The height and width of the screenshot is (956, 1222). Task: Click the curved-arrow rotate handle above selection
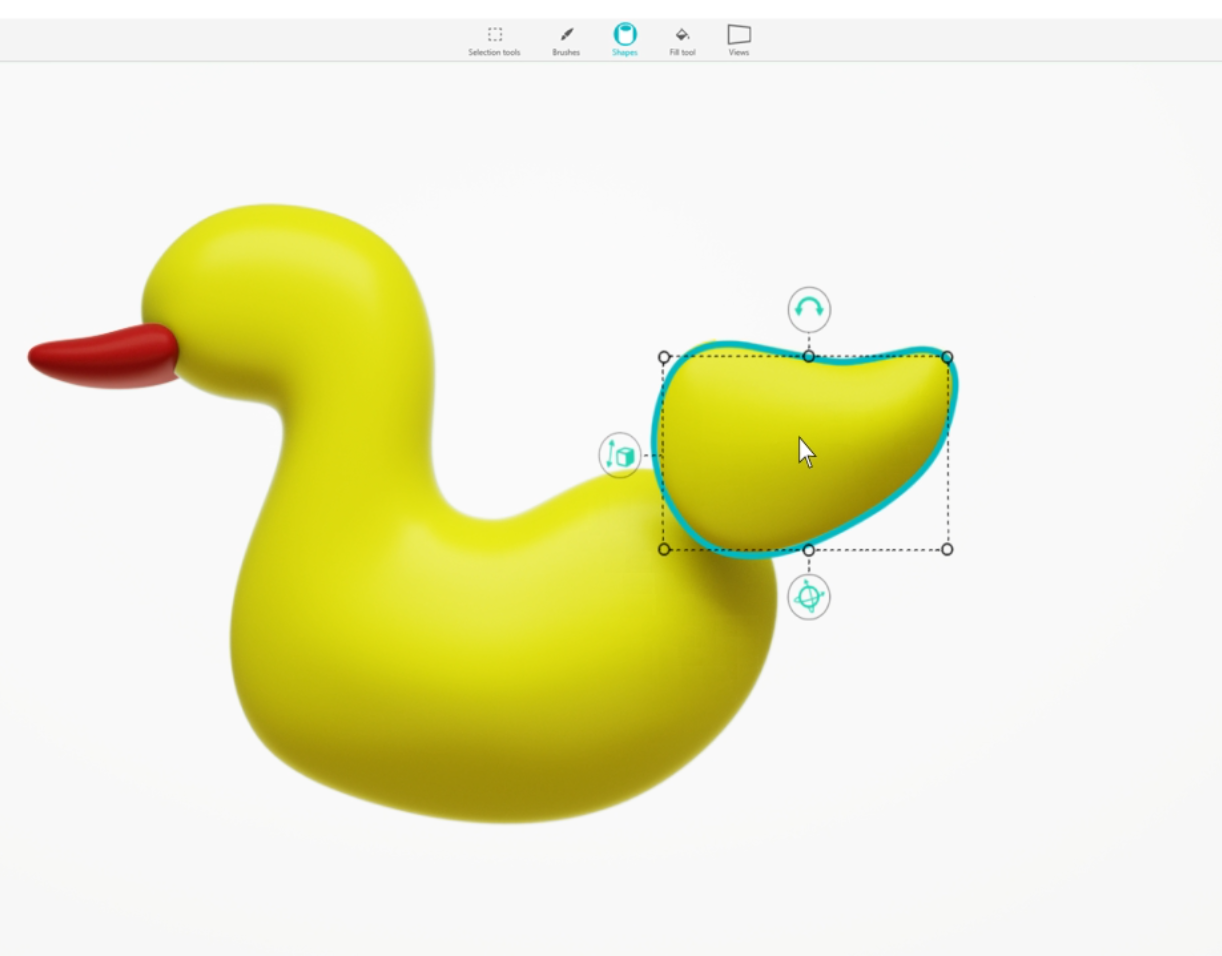point(809,310)
